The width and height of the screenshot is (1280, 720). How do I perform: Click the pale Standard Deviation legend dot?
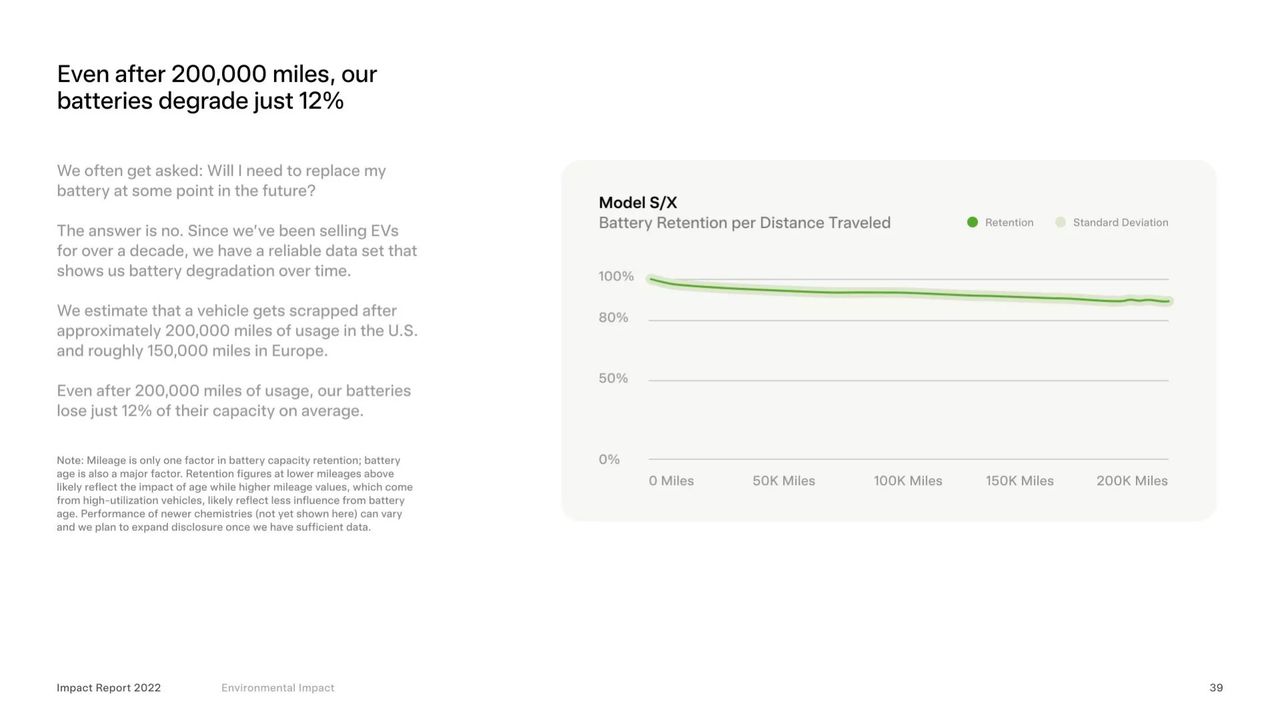tap(1060, 222)
